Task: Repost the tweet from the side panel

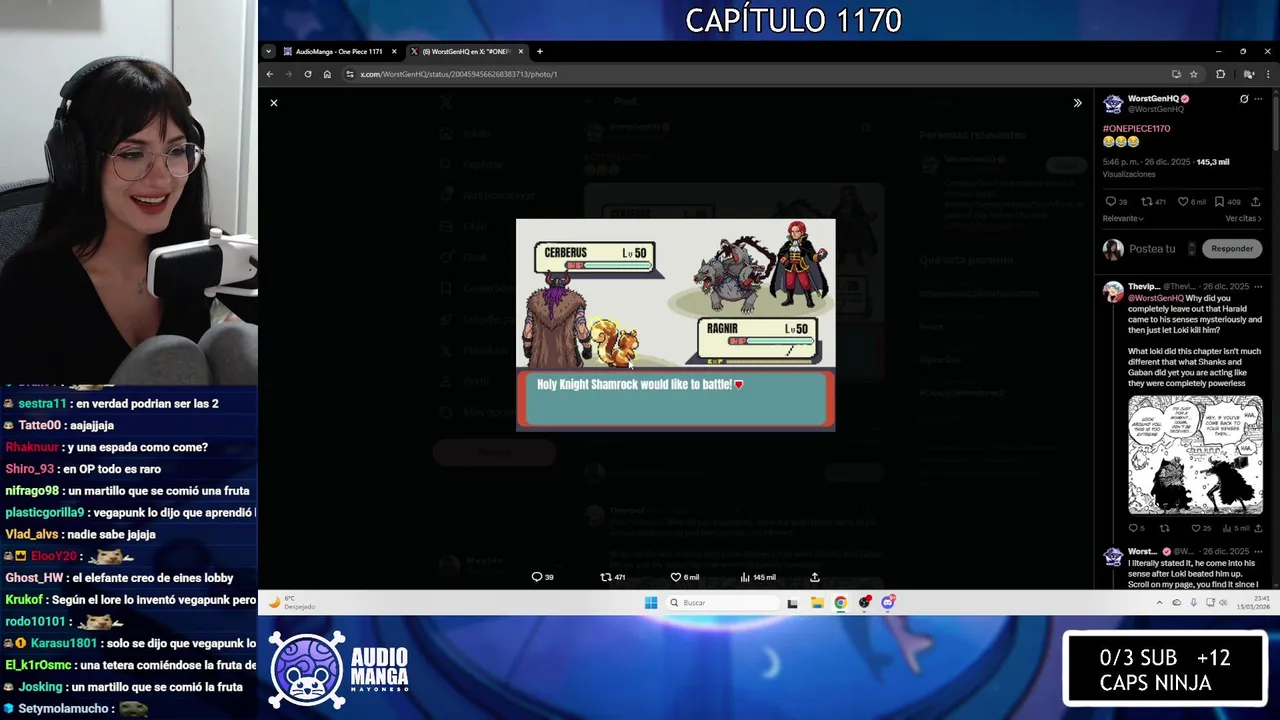Action: point(1153,202)
